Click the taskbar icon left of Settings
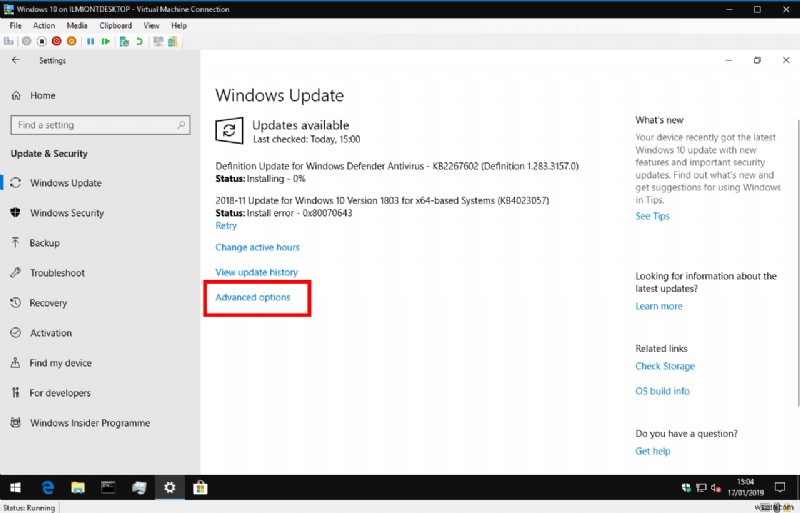This screenshot has height=513, width=800. [139, 488]
